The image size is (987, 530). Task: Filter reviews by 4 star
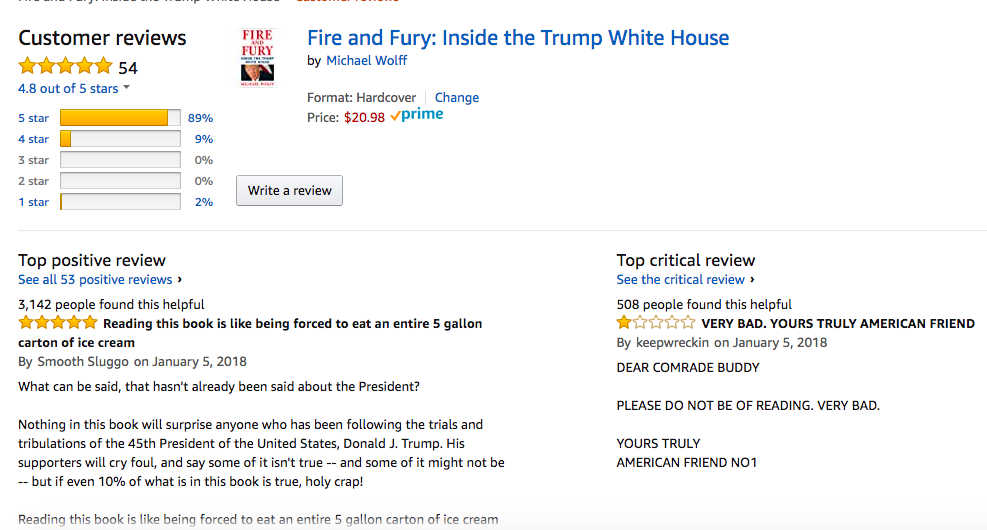[x=33, y=139]
